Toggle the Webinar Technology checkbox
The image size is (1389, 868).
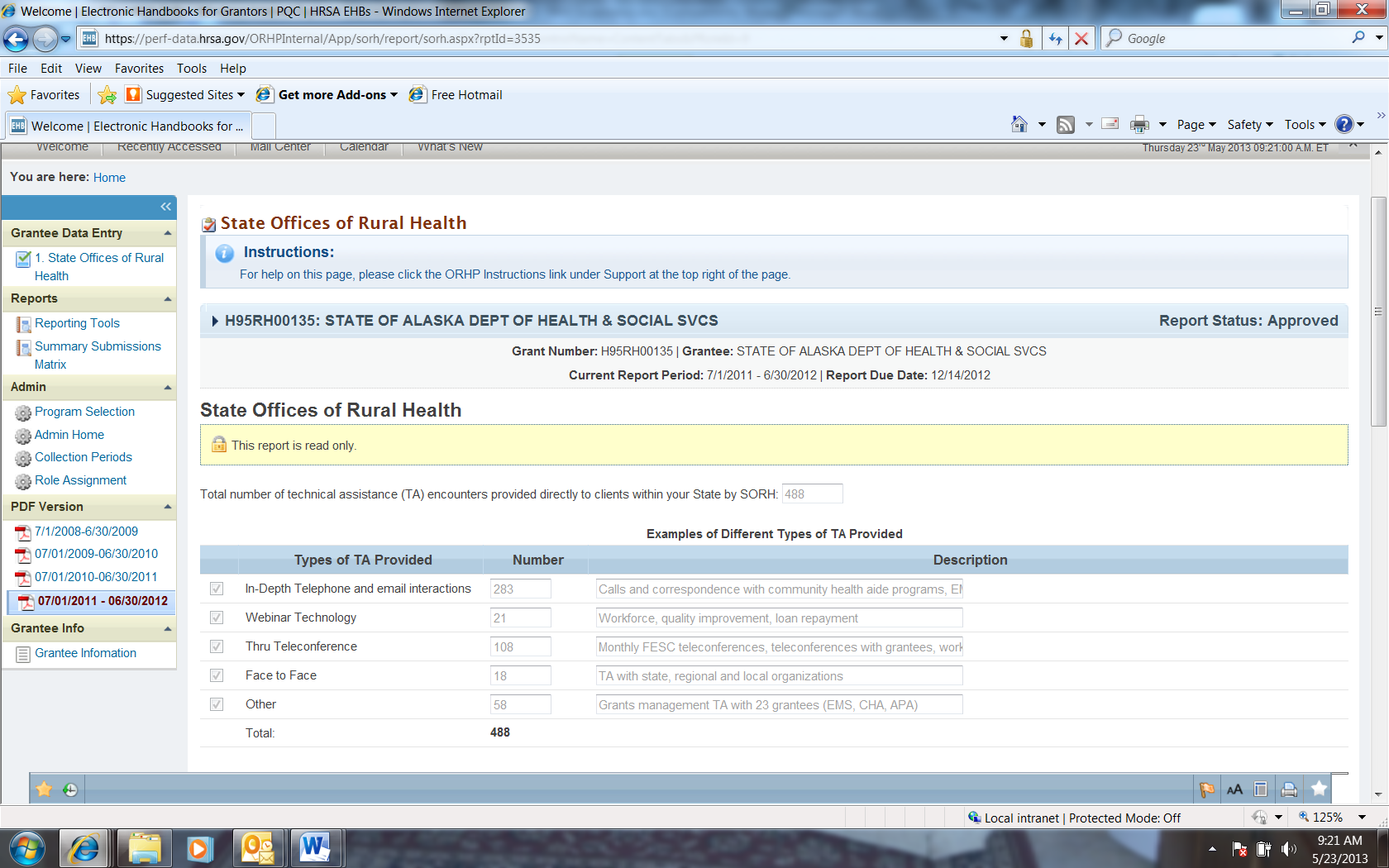(217, 618)
